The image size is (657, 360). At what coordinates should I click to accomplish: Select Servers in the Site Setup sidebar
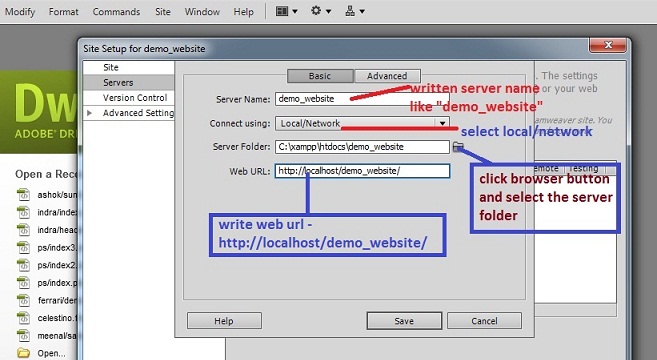pyautogui.click(x=129, y=83)
